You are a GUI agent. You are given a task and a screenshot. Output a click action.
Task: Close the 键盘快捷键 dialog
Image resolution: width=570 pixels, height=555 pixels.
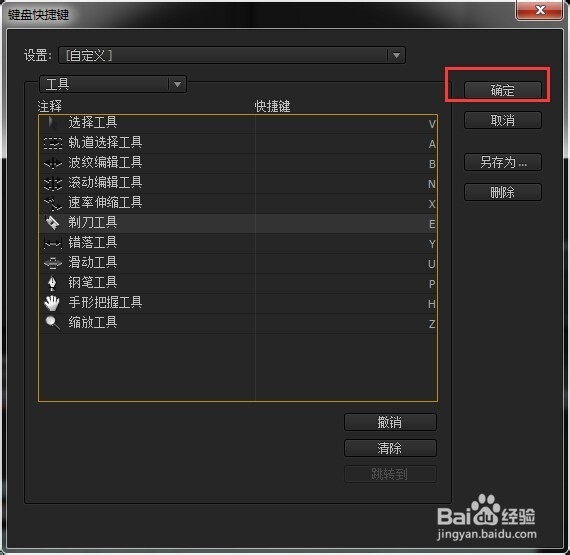[x=539, y=10]
